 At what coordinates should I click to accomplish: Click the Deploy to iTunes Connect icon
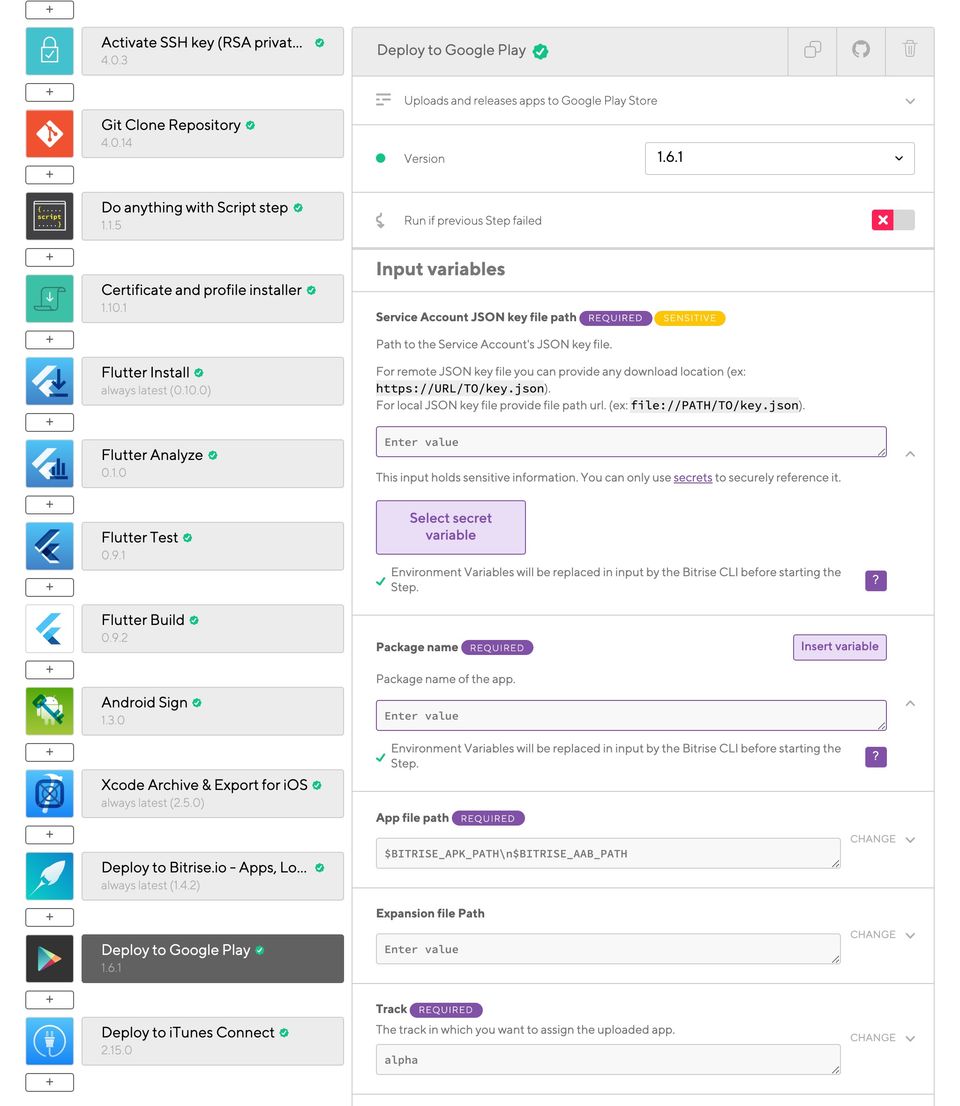click(49, 1041)
